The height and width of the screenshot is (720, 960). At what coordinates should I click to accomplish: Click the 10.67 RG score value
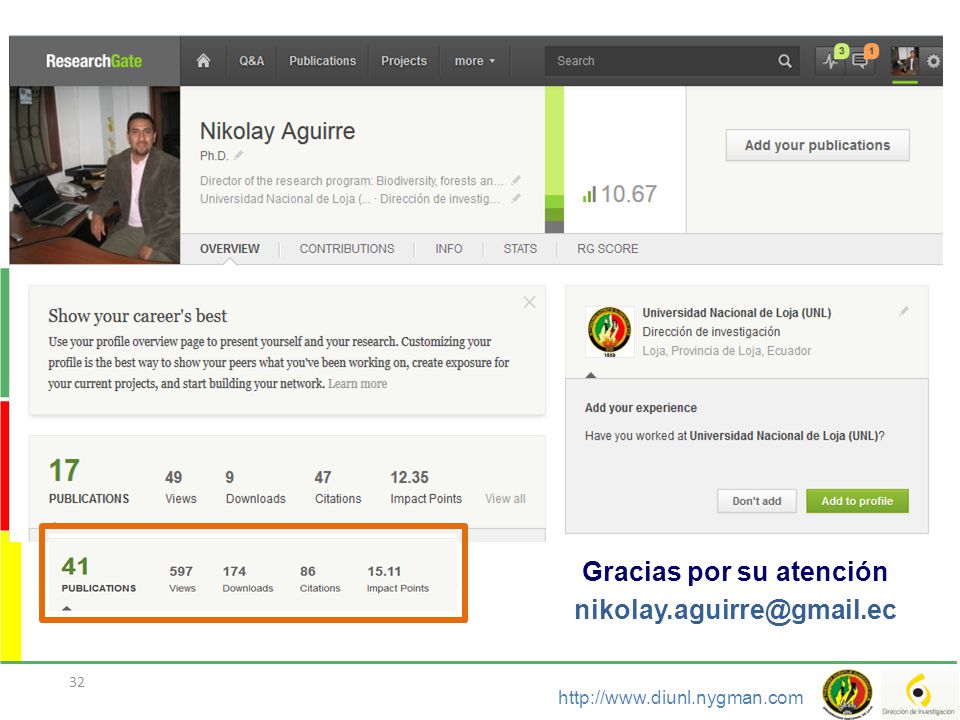click(x=628, y=194)
